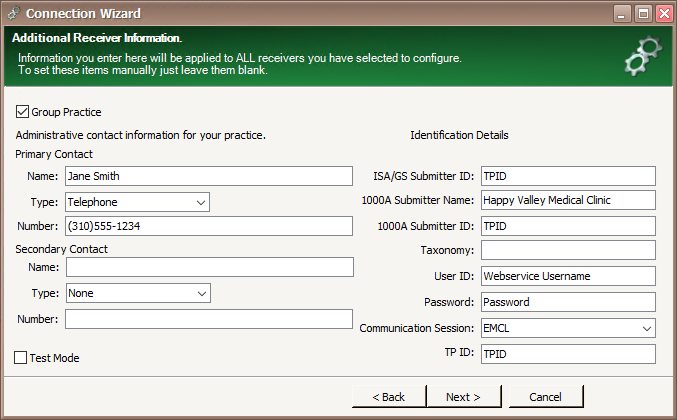
Task: Click the 'Secondary Contact' label
Action: tap(61, 249)
